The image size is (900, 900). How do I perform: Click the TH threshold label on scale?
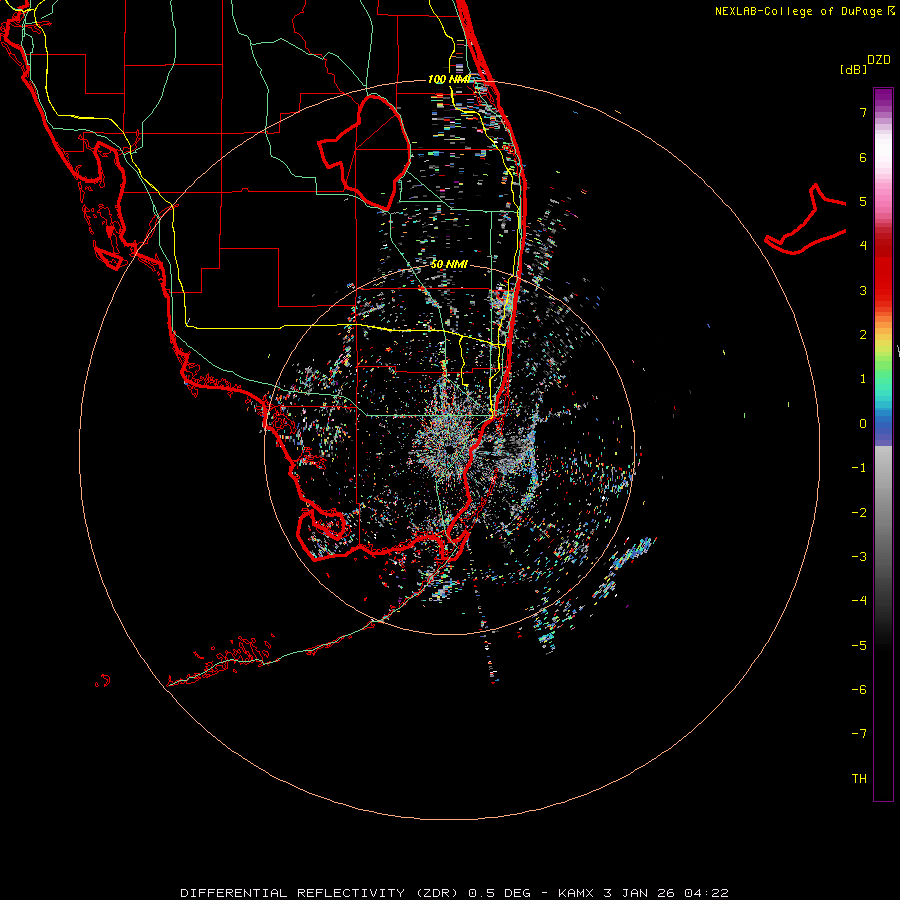pos(859,779)
